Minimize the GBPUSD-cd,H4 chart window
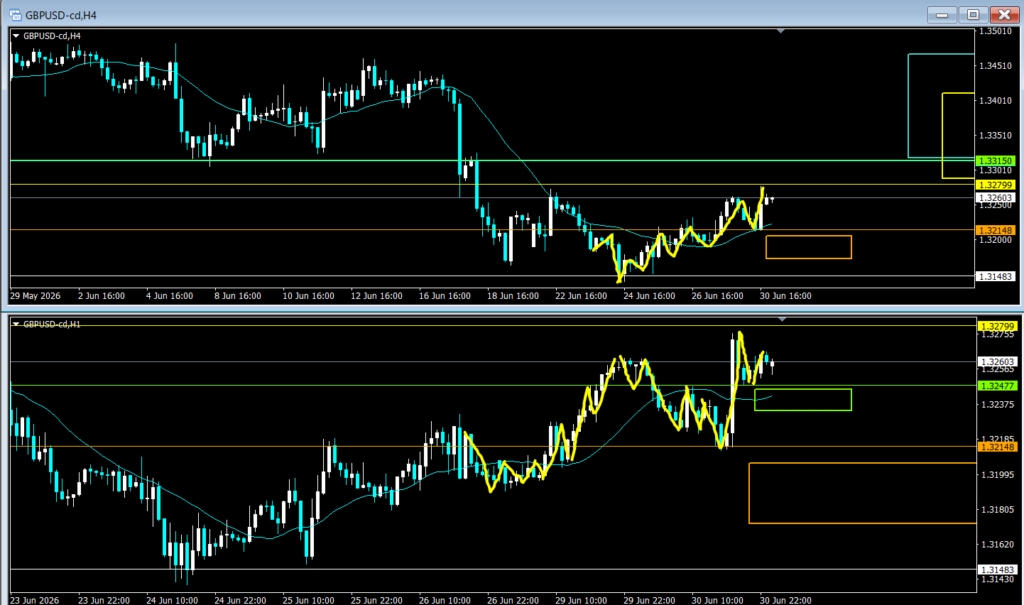This screenshot has height=605, width=1024. (x=941, y=14)
